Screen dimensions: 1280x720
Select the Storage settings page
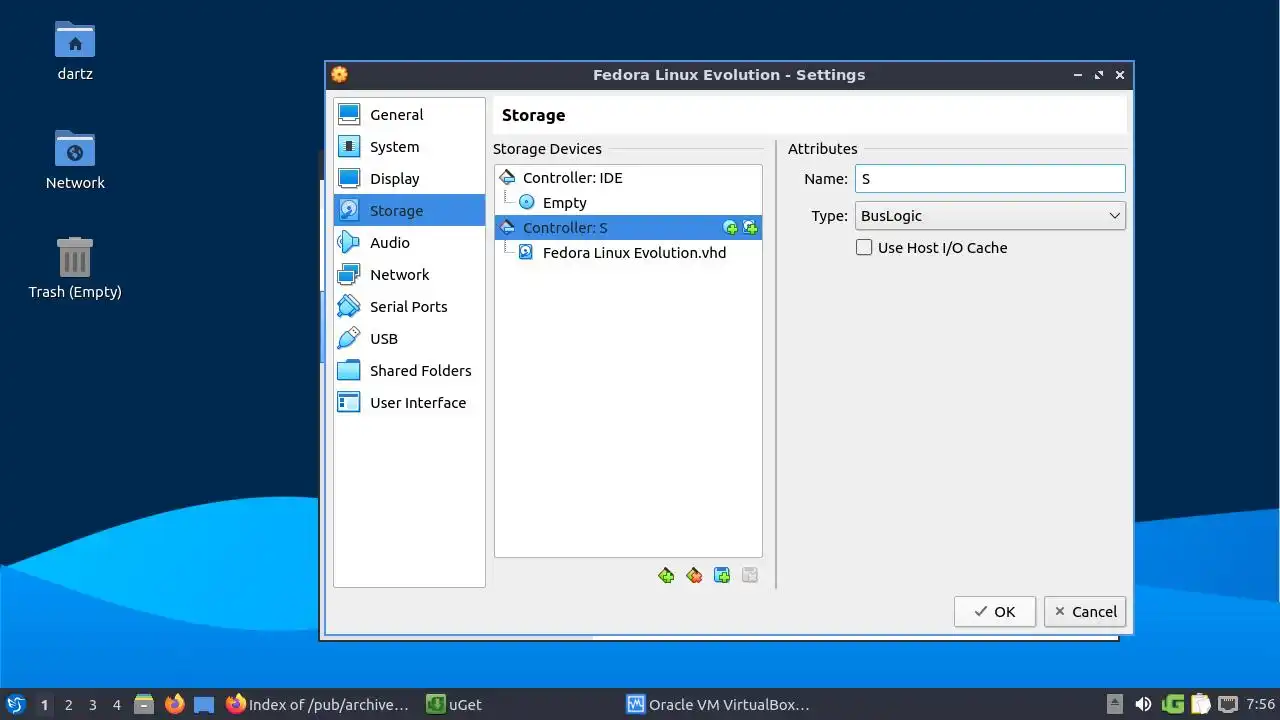[409, 211]
